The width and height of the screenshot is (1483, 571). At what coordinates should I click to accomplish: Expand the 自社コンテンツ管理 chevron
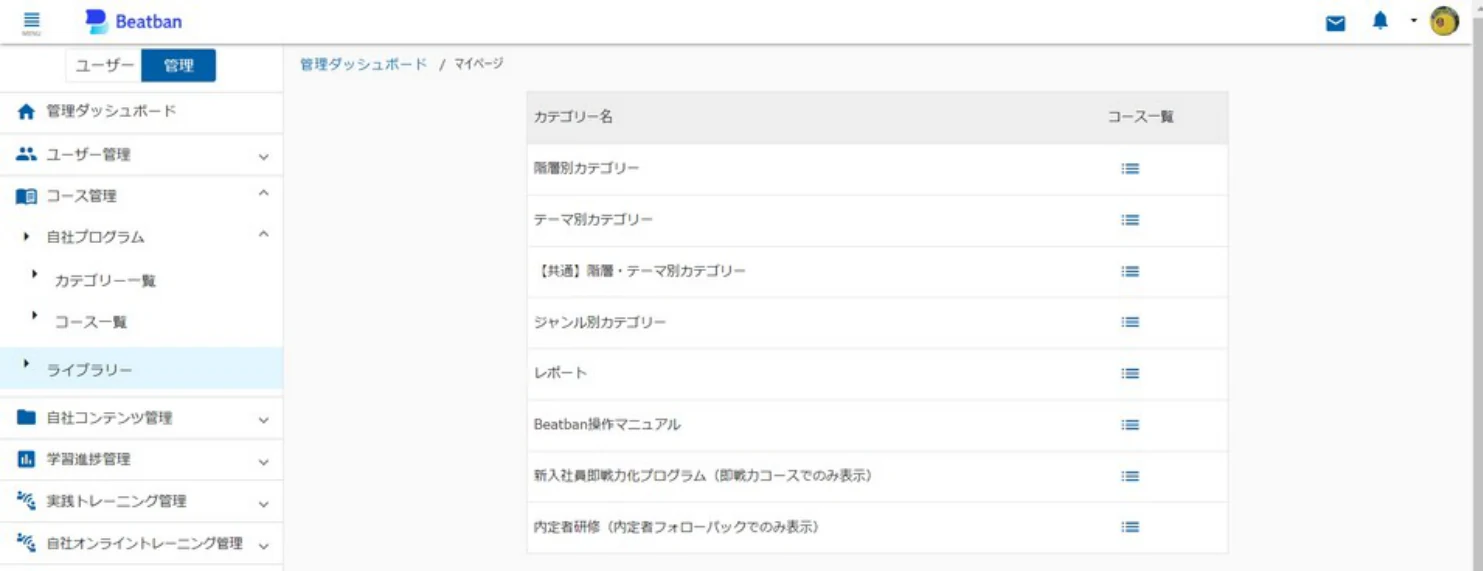[x=263, y=421]
